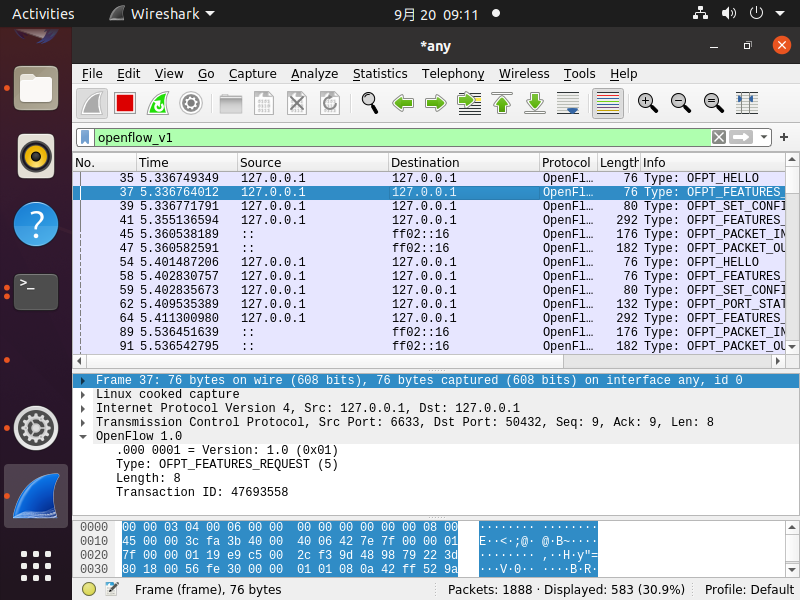Open Activities overview
Screen dimensions: 800x600
coord(43,14)
